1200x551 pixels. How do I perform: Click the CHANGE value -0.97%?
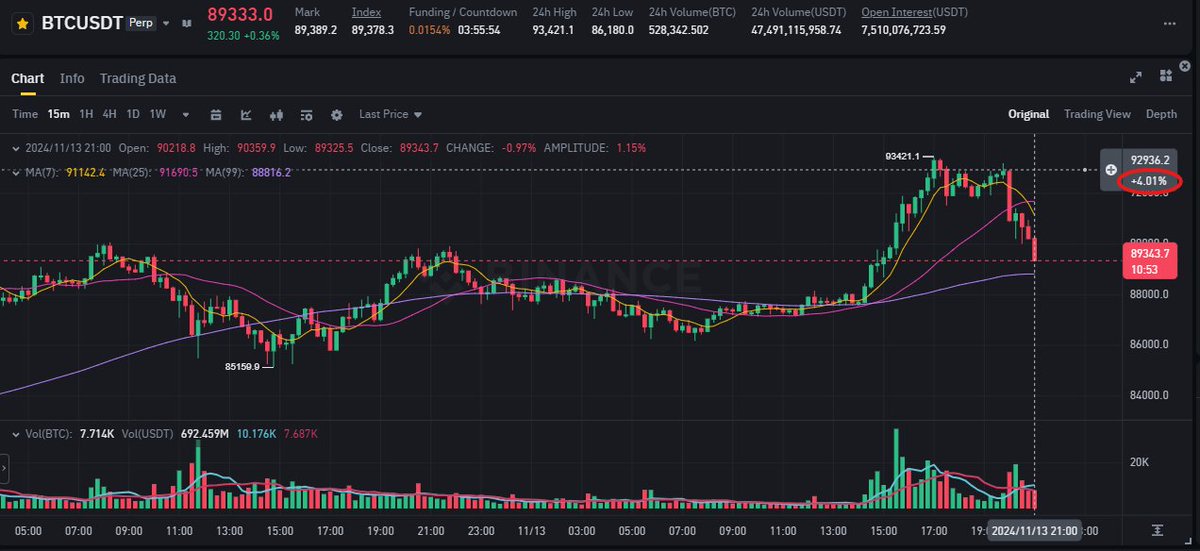[x=518, y=148]
